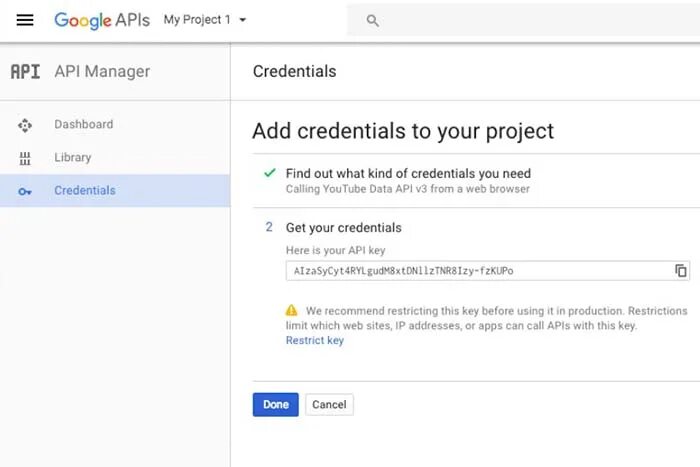The width and height of the screenshot is (700, 467).
Task: Select Credentials in the sidebar
Action: point(84,191)
